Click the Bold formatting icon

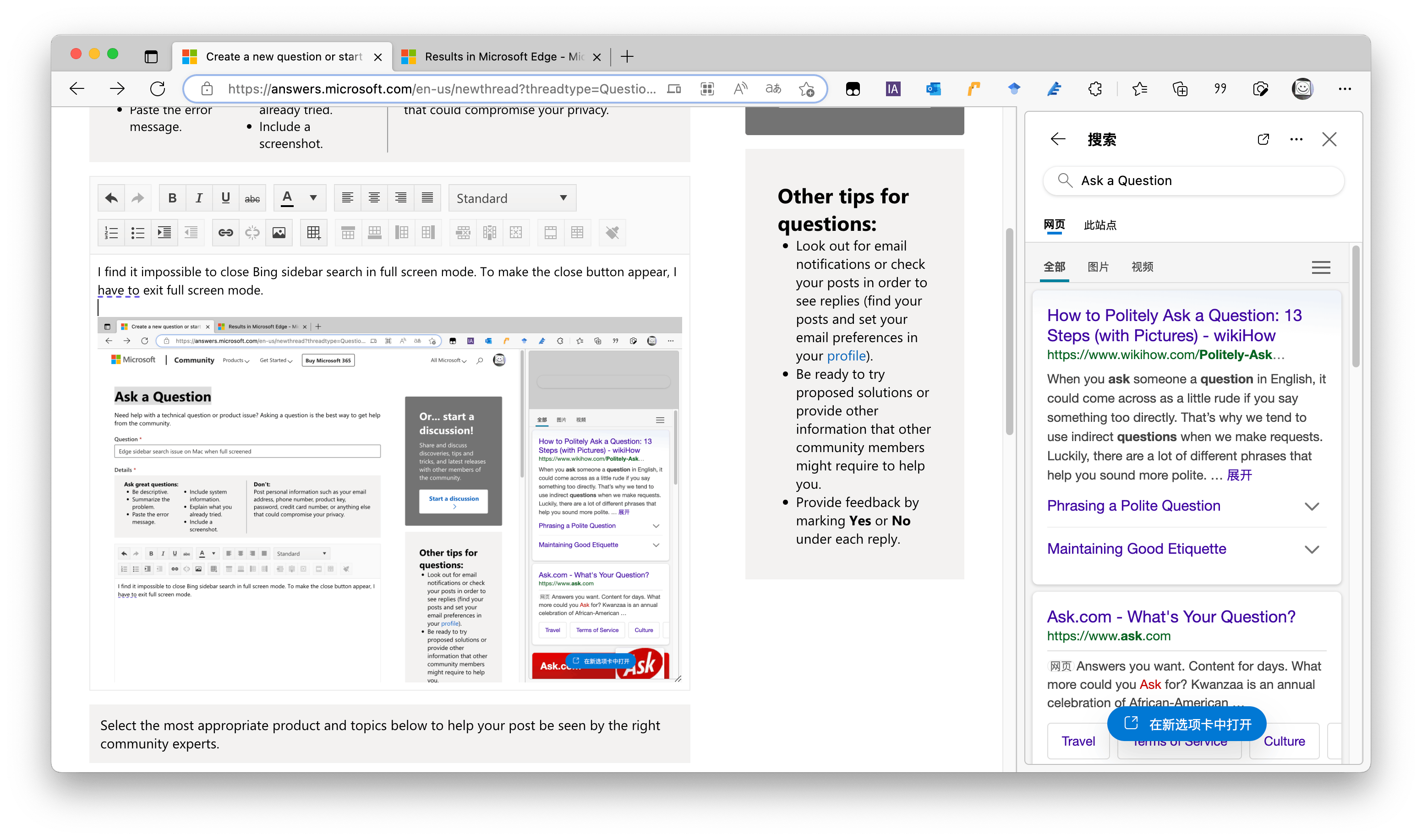pyautogui.click(x=172, y=198)
